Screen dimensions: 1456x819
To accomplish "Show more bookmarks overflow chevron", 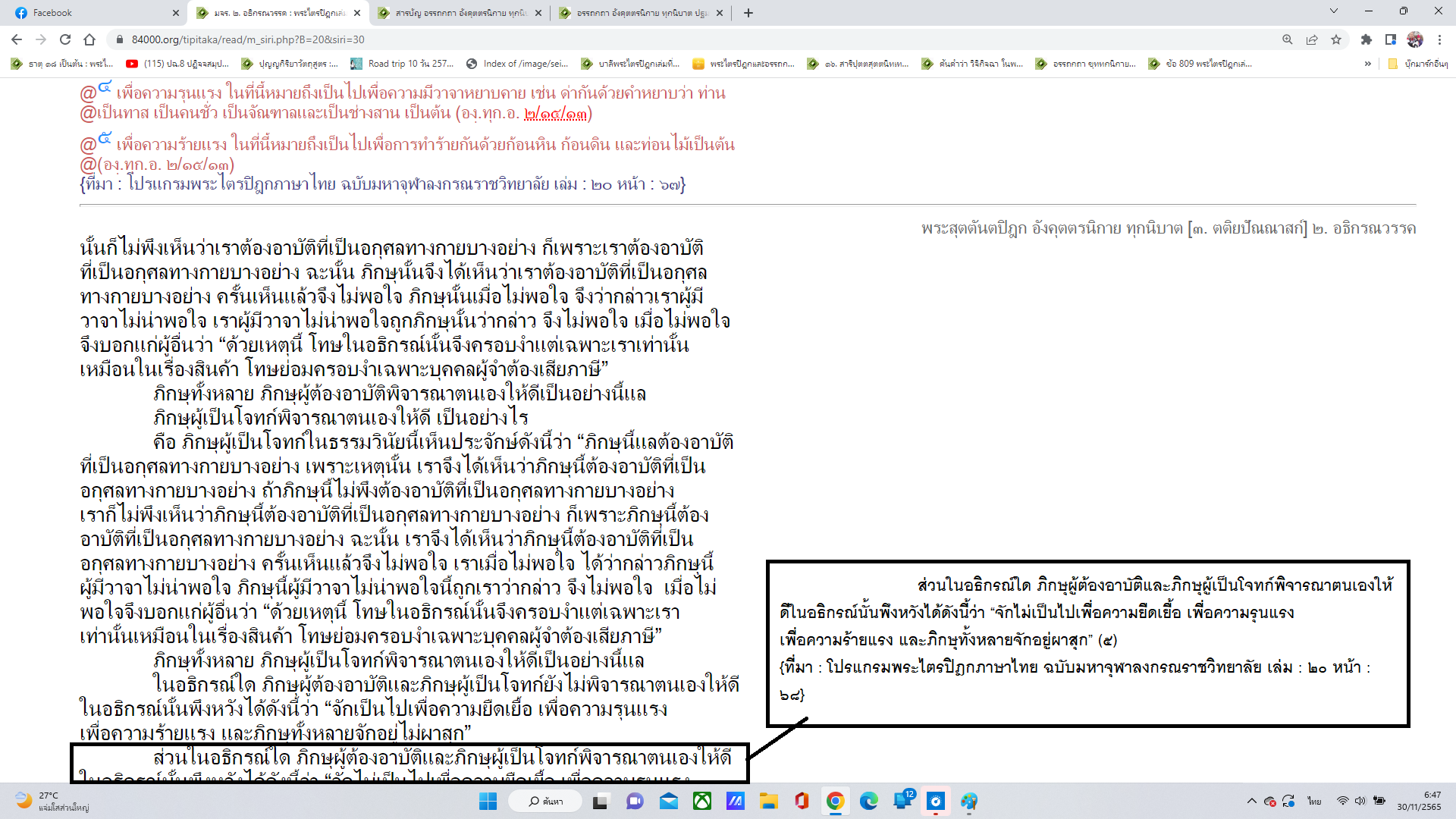I will [1368, 64].
